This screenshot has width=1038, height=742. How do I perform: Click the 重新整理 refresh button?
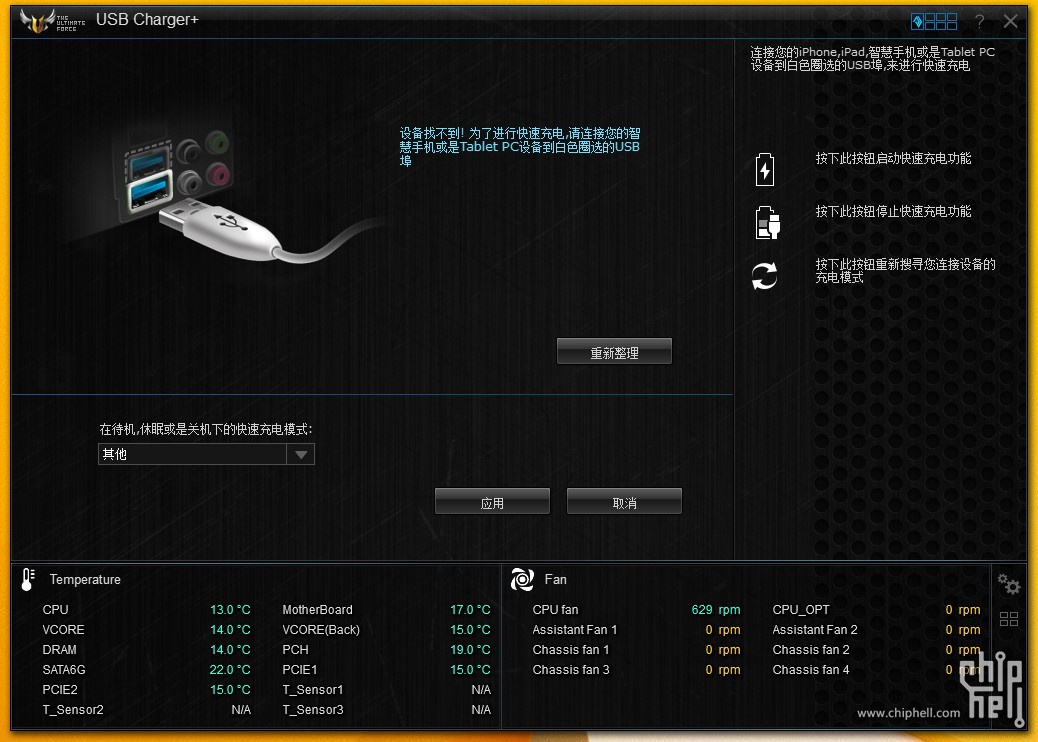pyautogui.click(x=614, y=351)
